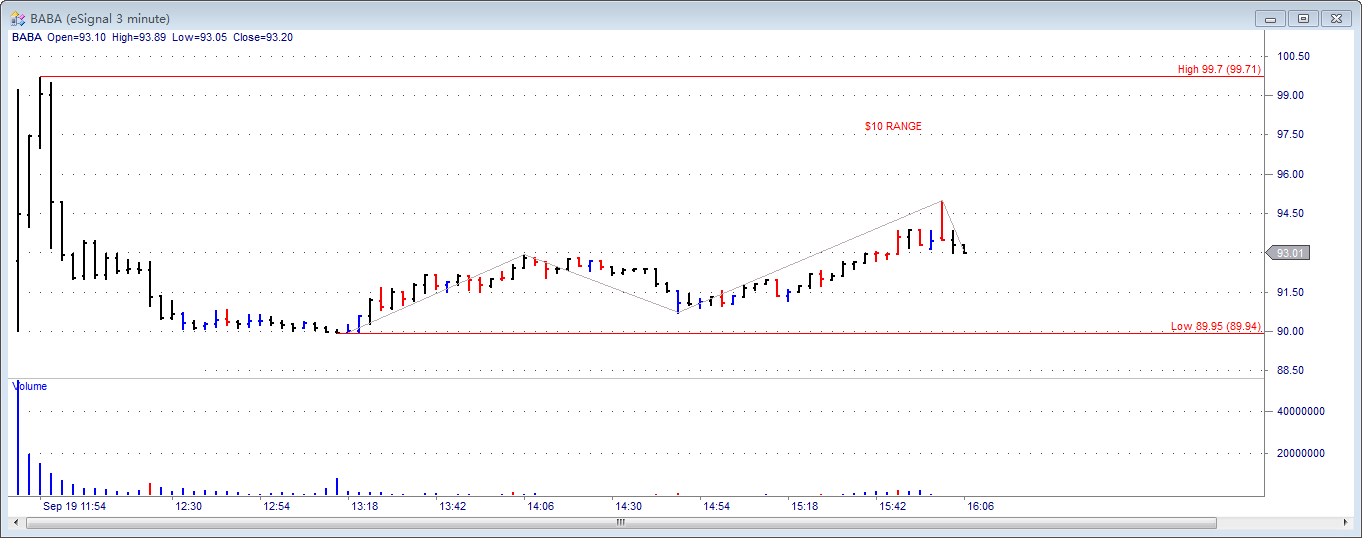The width and height of the screenshot is (1362, 538).
Task: Click the 12:30 time axis label
Action: [x=189, y=506]
